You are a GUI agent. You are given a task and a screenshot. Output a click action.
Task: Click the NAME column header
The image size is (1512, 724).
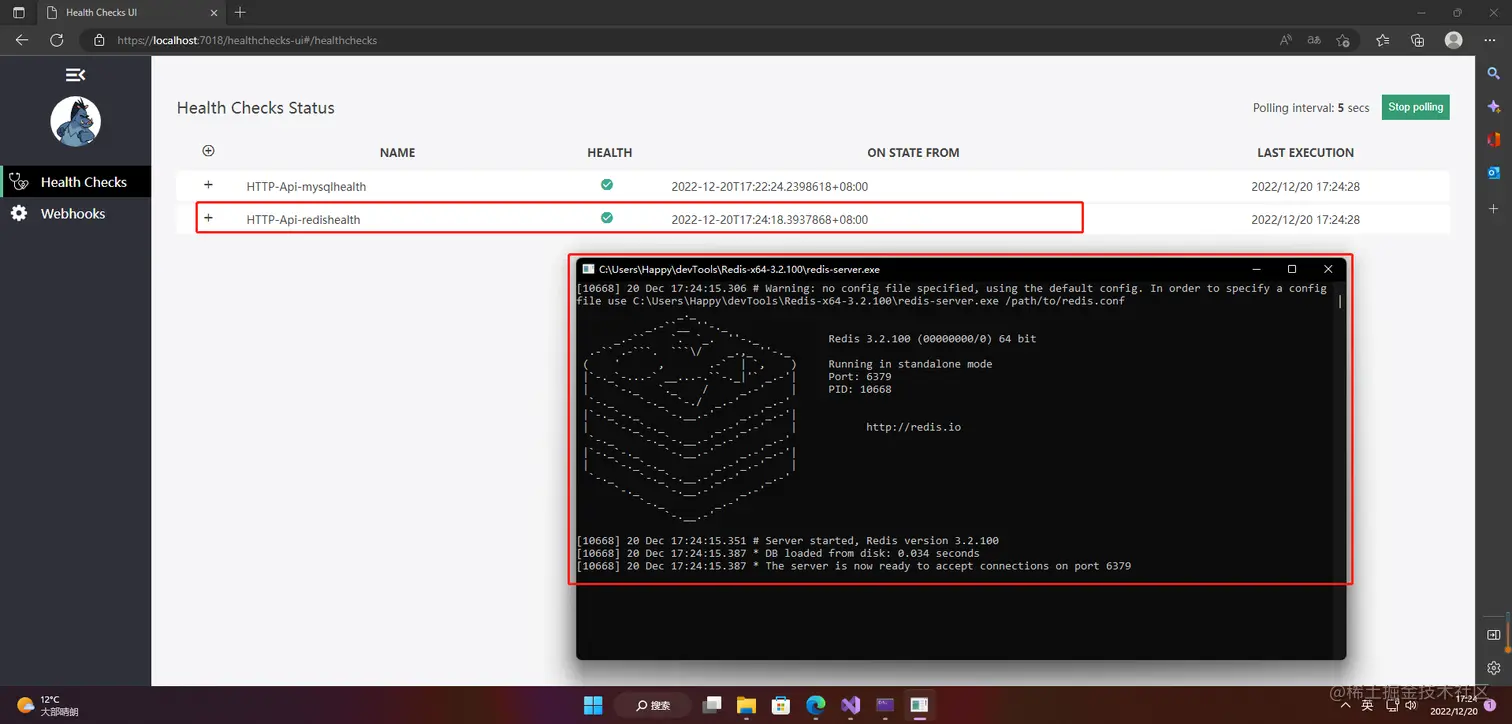[397, 153]
